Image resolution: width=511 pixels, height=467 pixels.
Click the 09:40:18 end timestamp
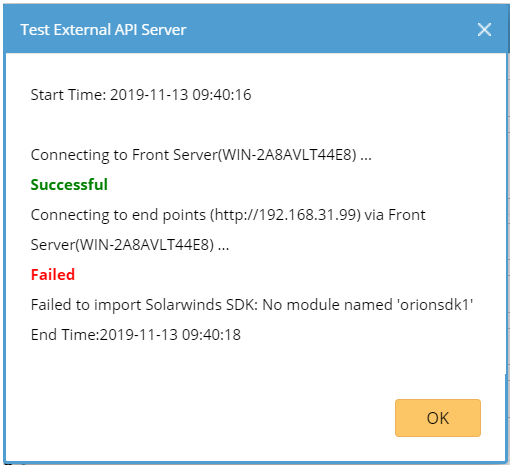click(x=211, y=335)
